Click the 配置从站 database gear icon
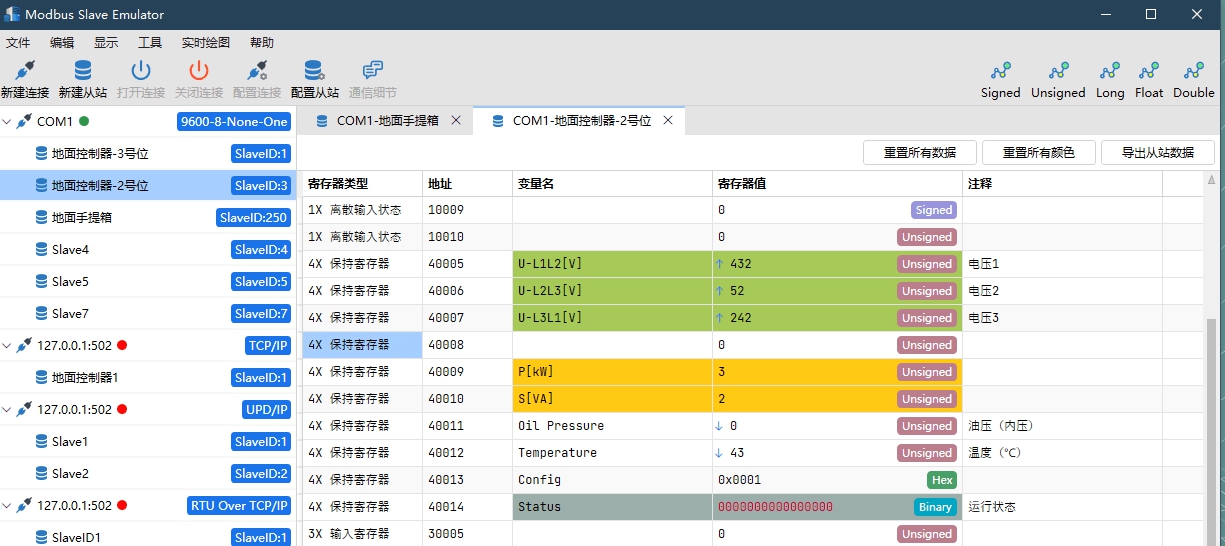The width and height of the screenshot is (1225, 546). [x=314, y=70]
